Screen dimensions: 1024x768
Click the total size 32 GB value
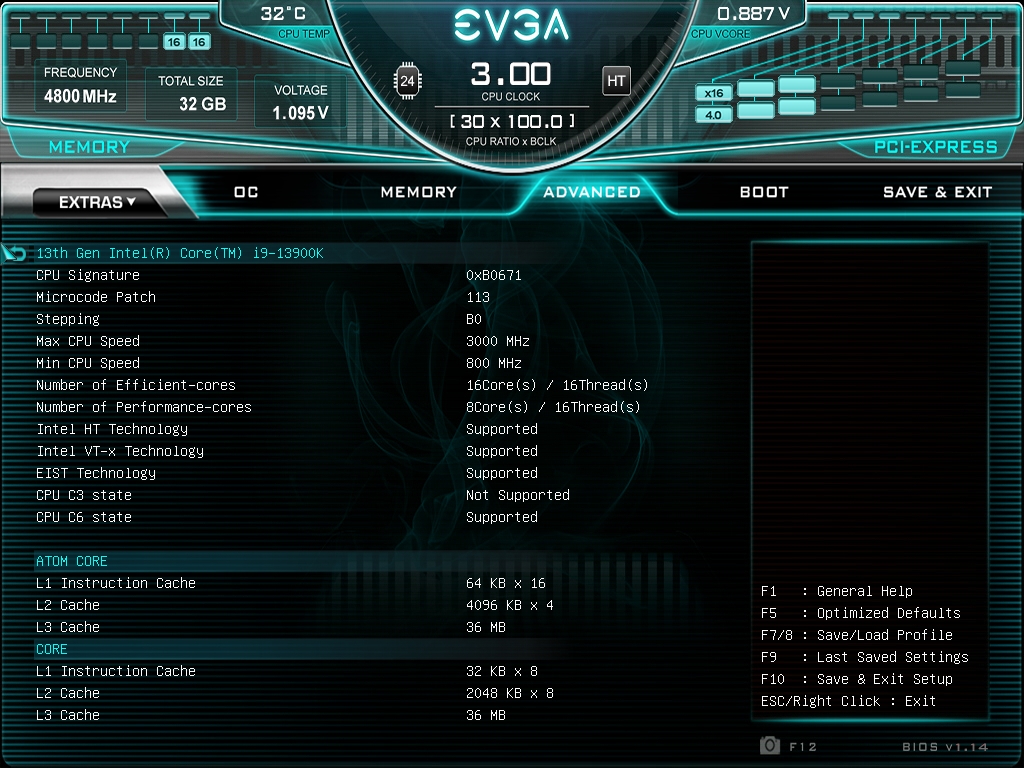point(202,104)
